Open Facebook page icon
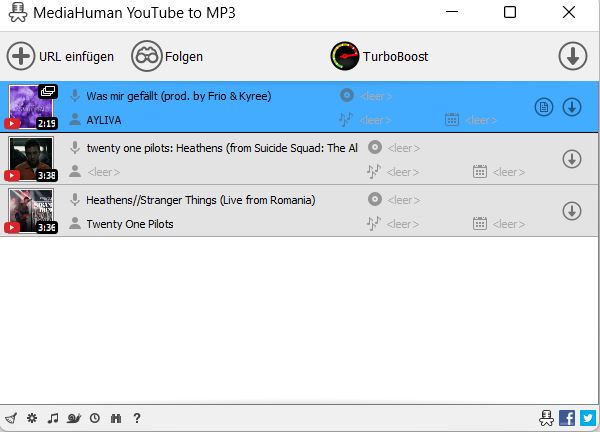The image size is (600, 432). coord(567,418)
